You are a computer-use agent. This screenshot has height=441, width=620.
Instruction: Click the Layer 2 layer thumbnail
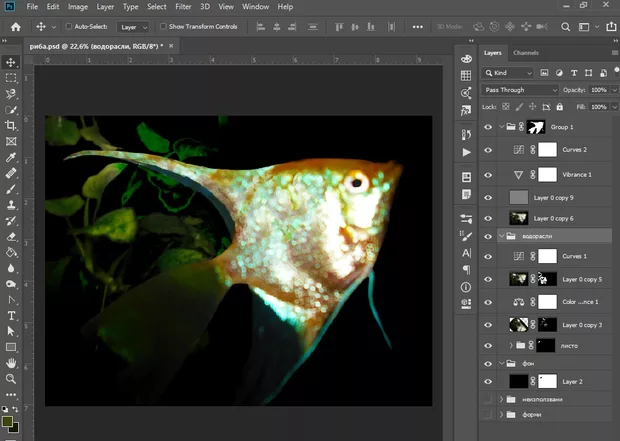click(518, 381)
